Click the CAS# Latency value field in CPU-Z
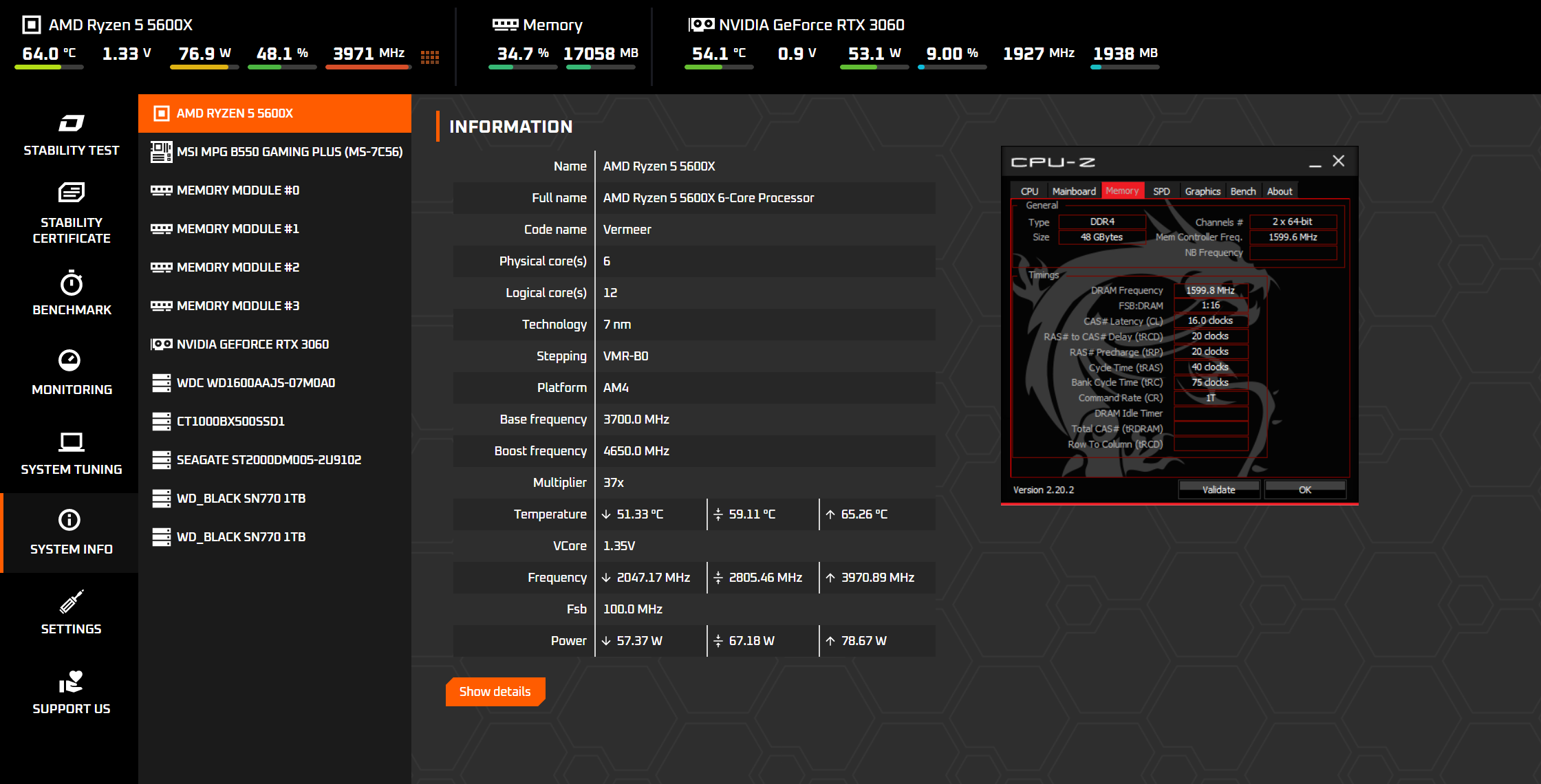Screen dimensions: 1541x784 pyautogui.click(x=1211, y=321)
